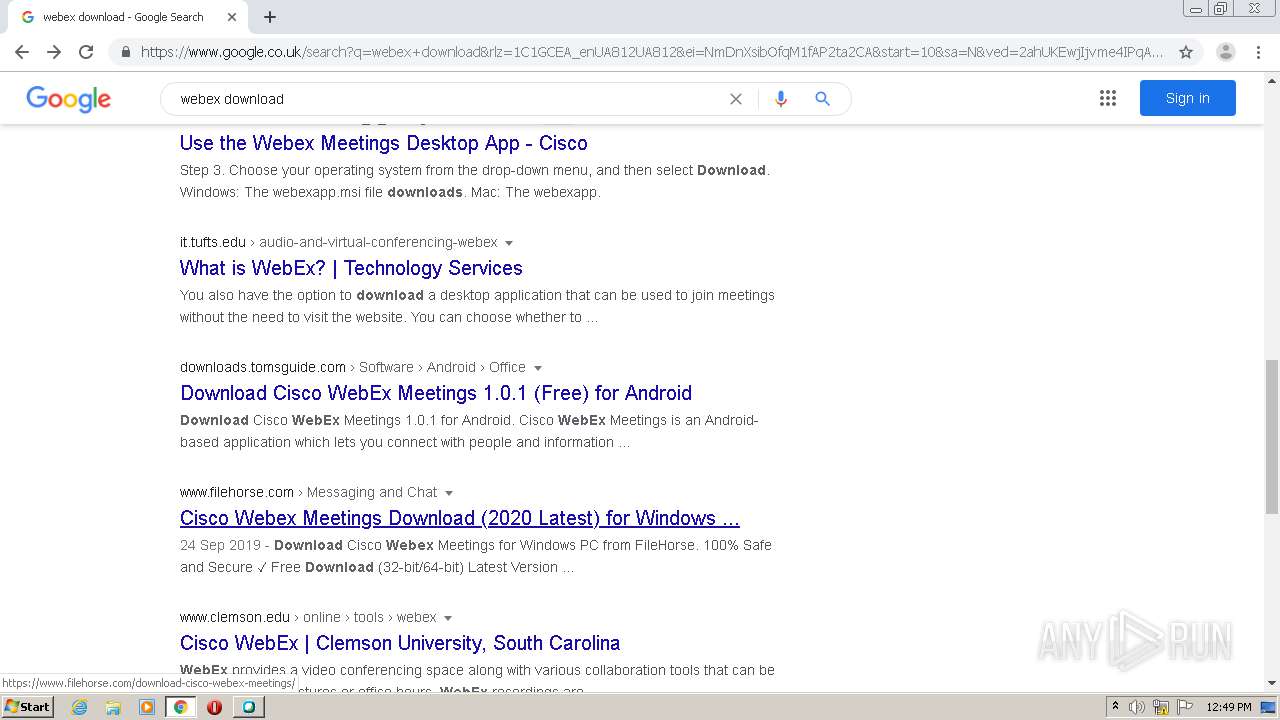View site security padlock info
Viewport: 1280px width, 720px height.
125,52
